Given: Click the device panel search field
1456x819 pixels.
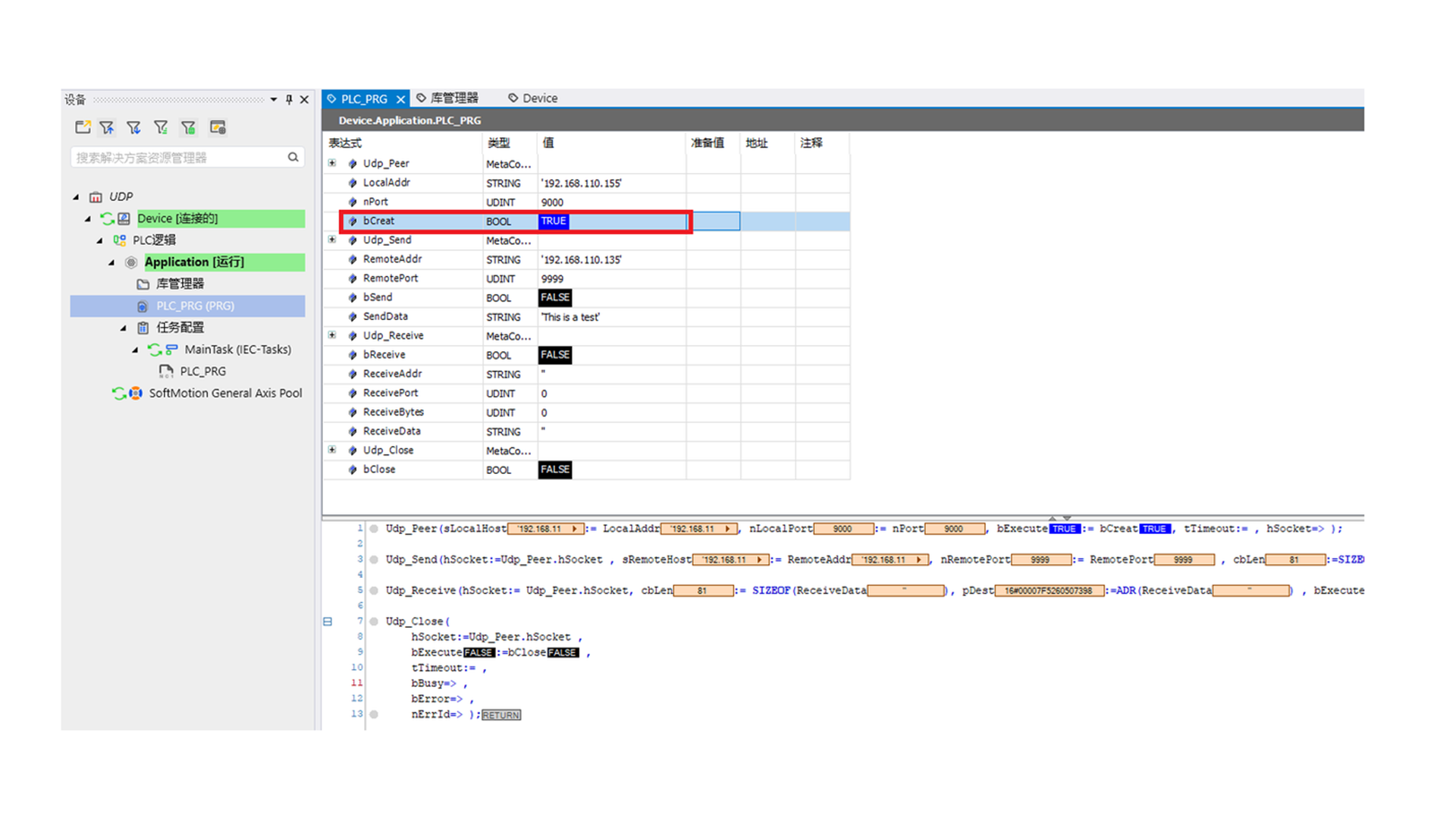Looking at the screenshot, I should [x=178, y=157].
